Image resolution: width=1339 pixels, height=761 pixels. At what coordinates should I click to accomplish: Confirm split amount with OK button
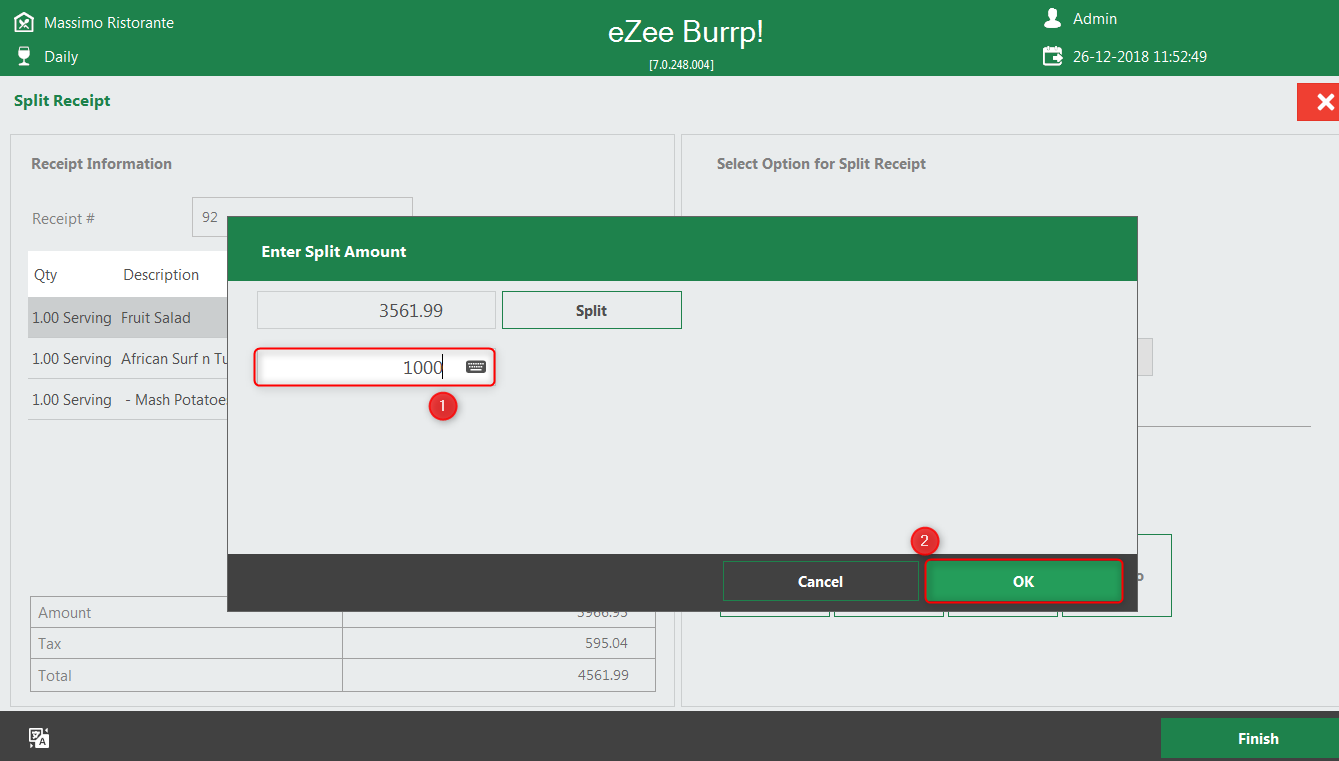click(1023, 581)
